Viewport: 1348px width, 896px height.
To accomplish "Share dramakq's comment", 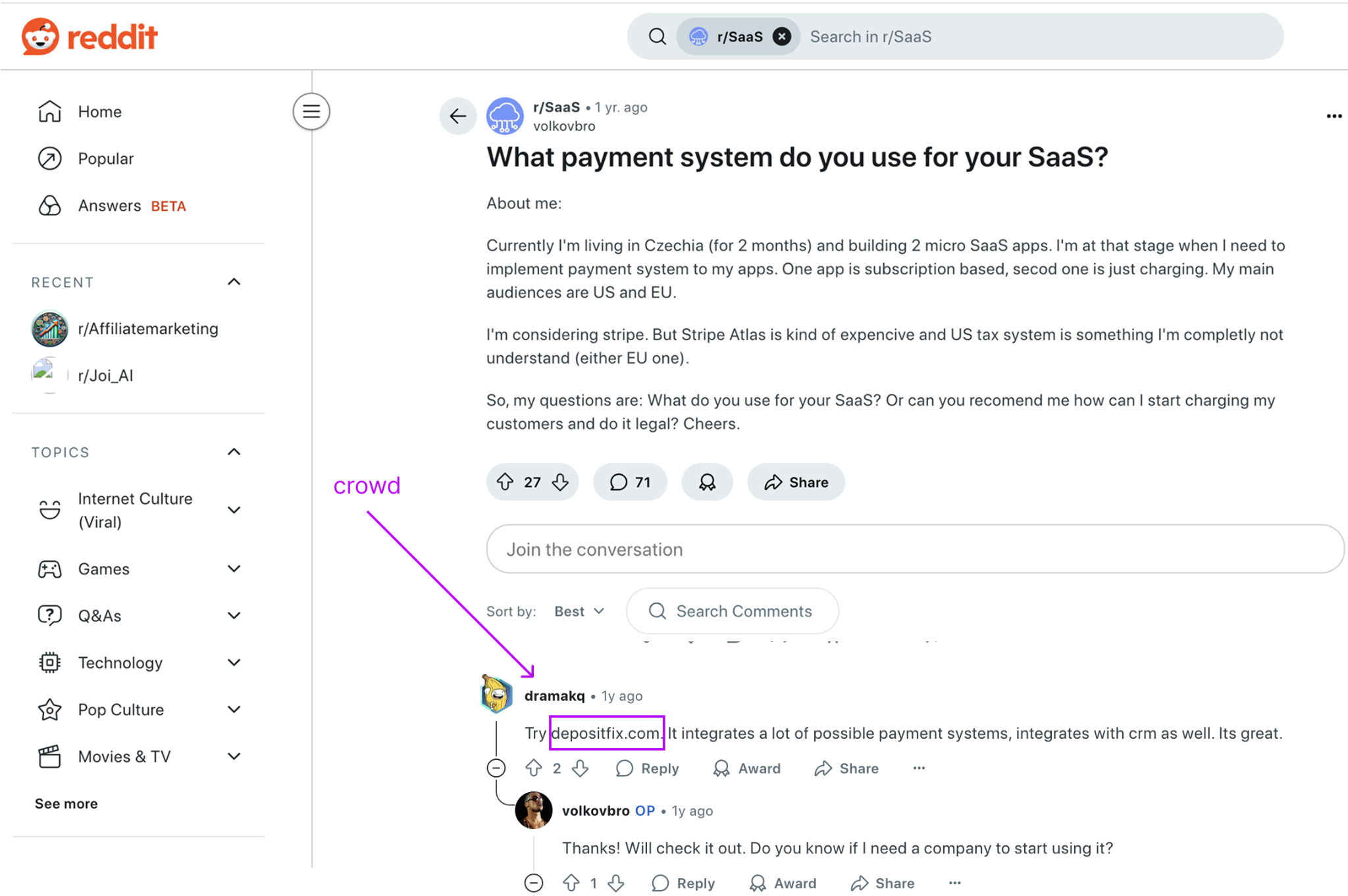I will (x=846, y=768).
